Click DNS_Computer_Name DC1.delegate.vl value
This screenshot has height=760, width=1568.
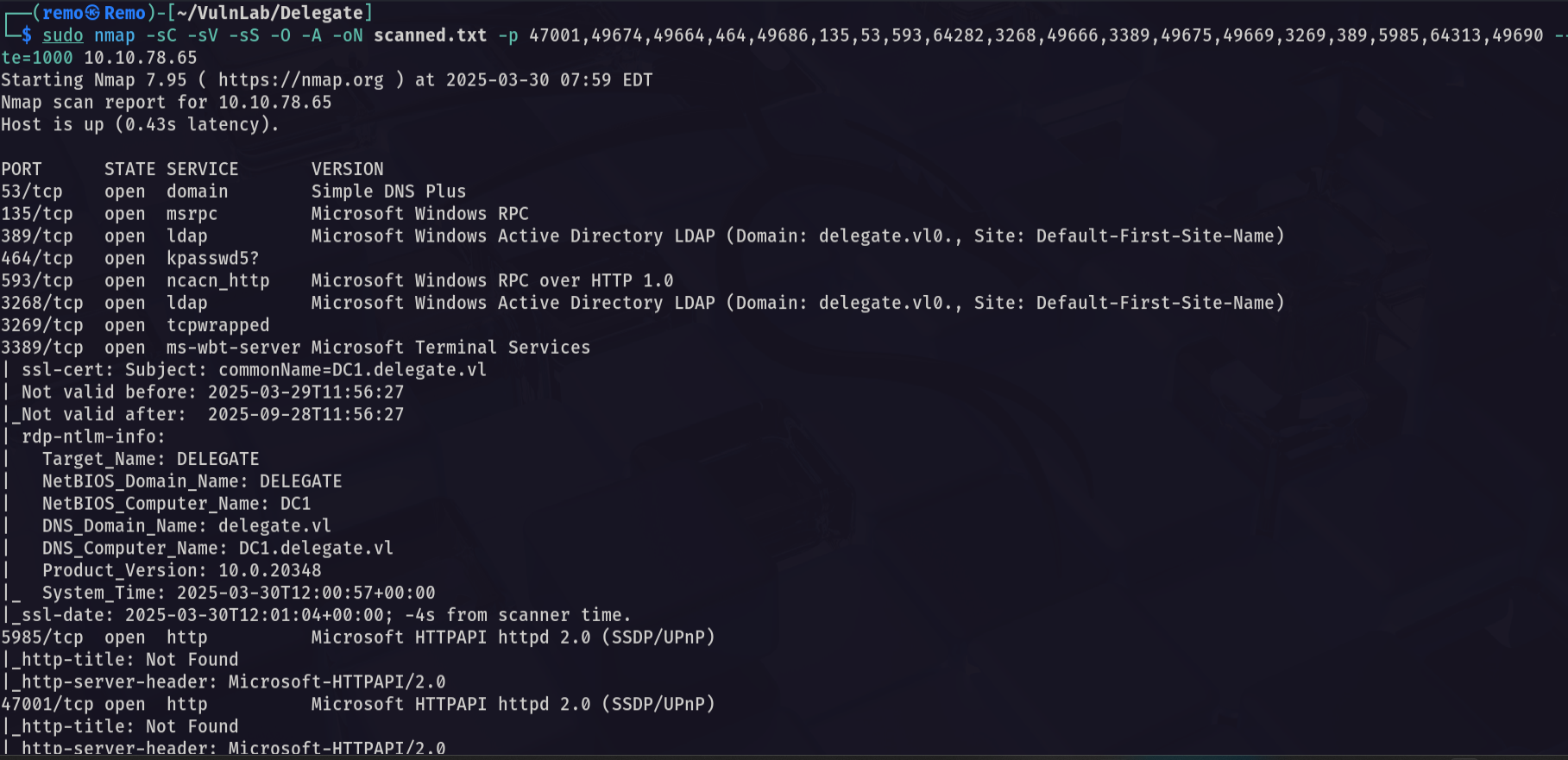[316, 549]
